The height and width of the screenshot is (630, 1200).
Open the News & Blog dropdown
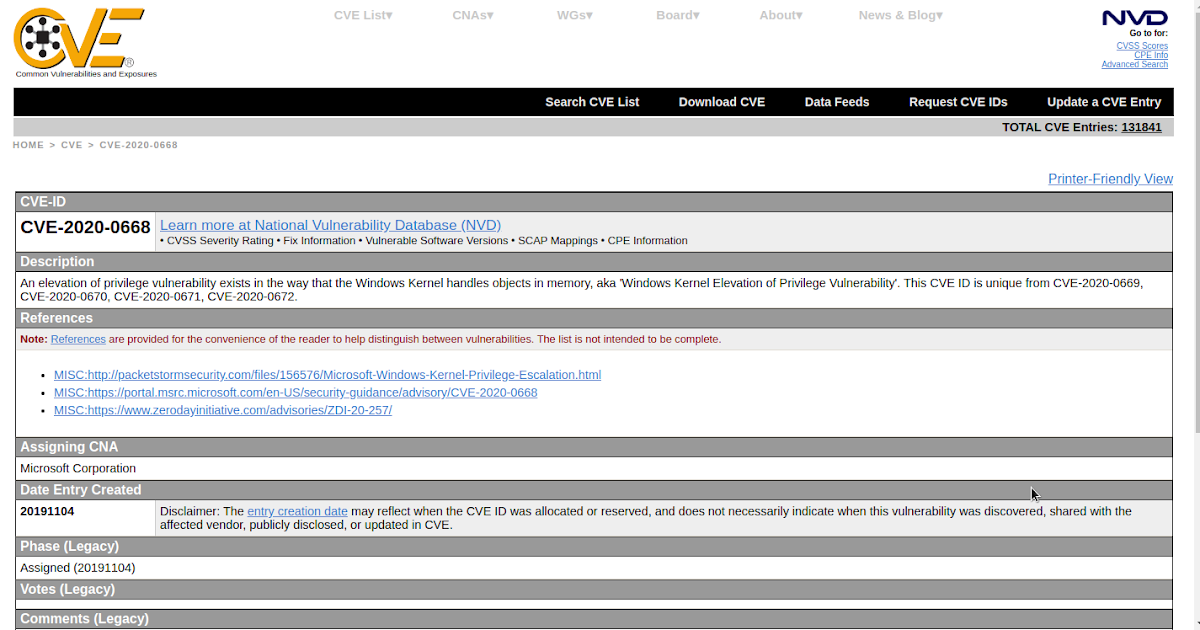[x=899, y=15]
